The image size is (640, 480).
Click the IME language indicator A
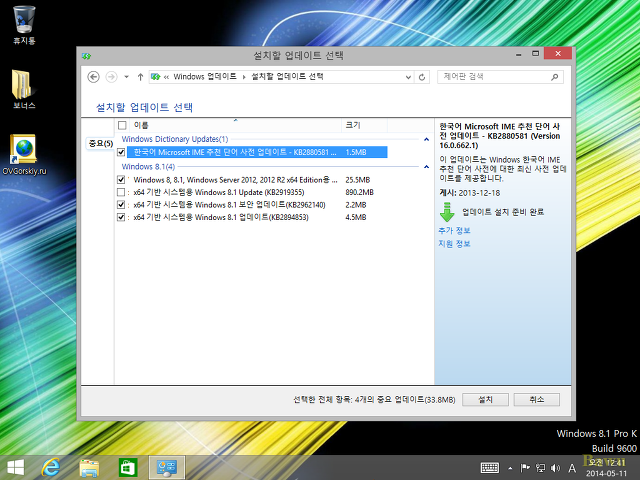coord(572,468)
